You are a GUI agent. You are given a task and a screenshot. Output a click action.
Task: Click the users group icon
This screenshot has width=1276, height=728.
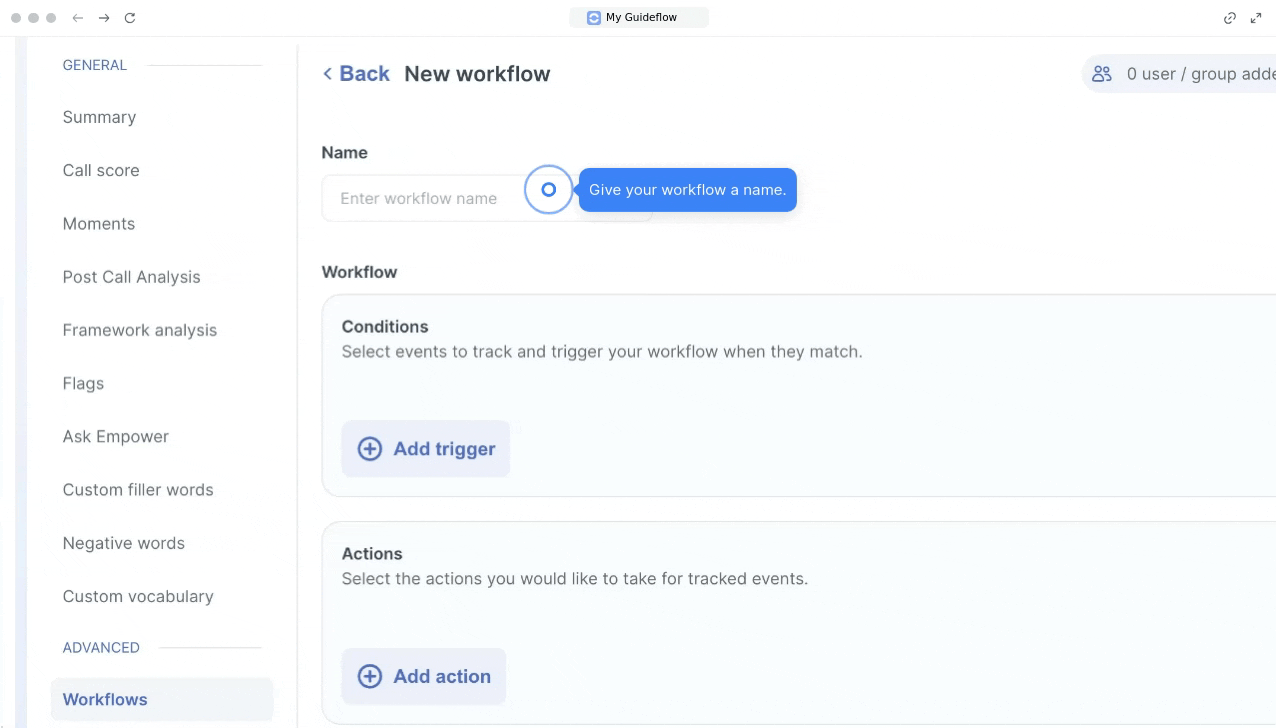pos(1102,74)
